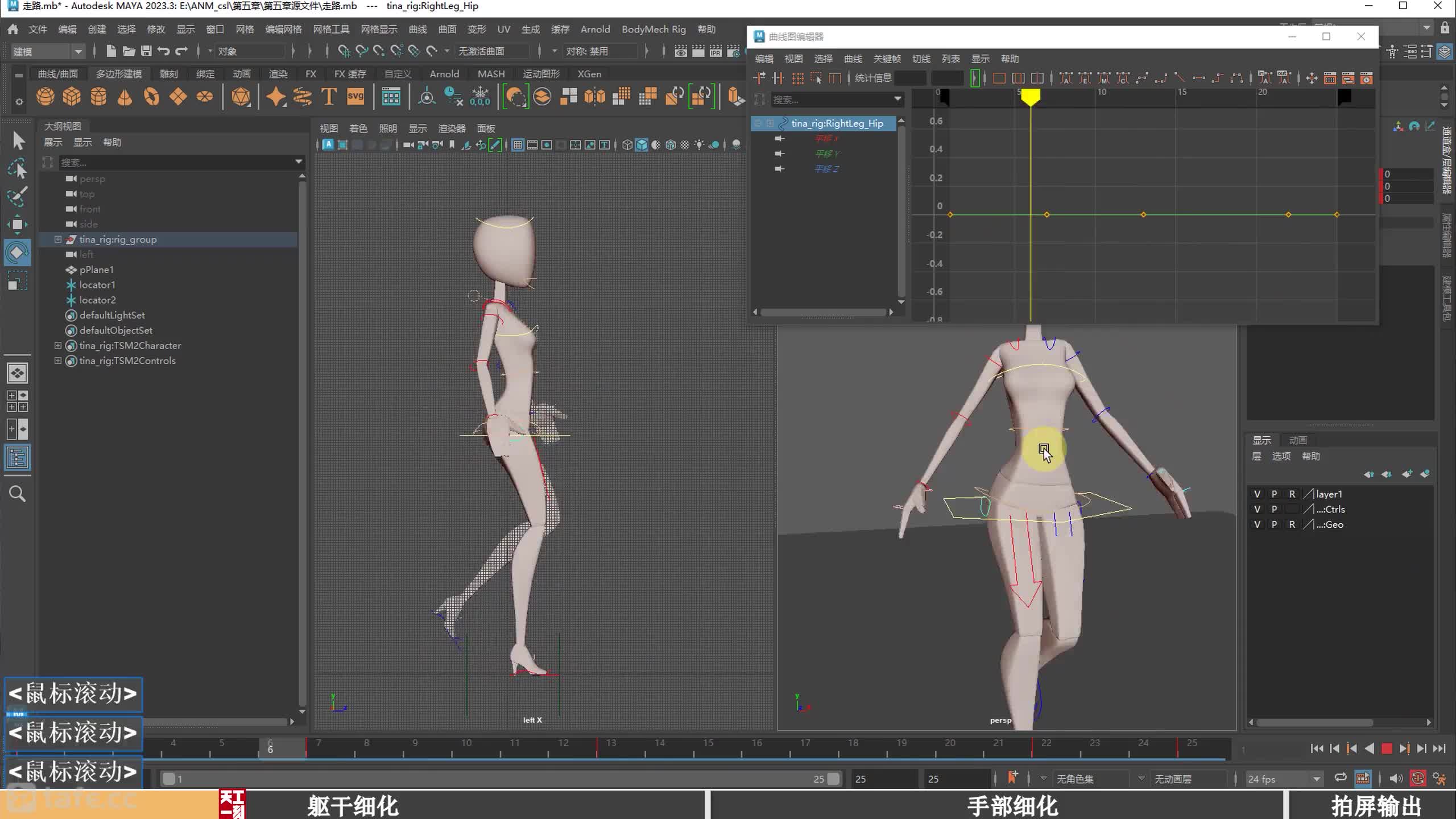Click the home icon in menu bar
Image resolution: width=1456 pixels, height=819 pixels.
coord(13,29)
